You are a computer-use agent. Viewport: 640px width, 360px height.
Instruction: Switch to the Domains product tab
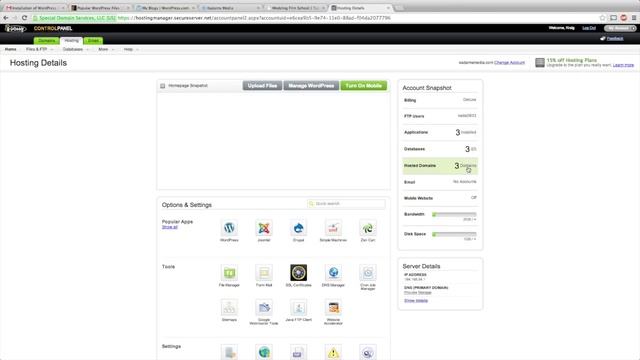pos(47,40)
